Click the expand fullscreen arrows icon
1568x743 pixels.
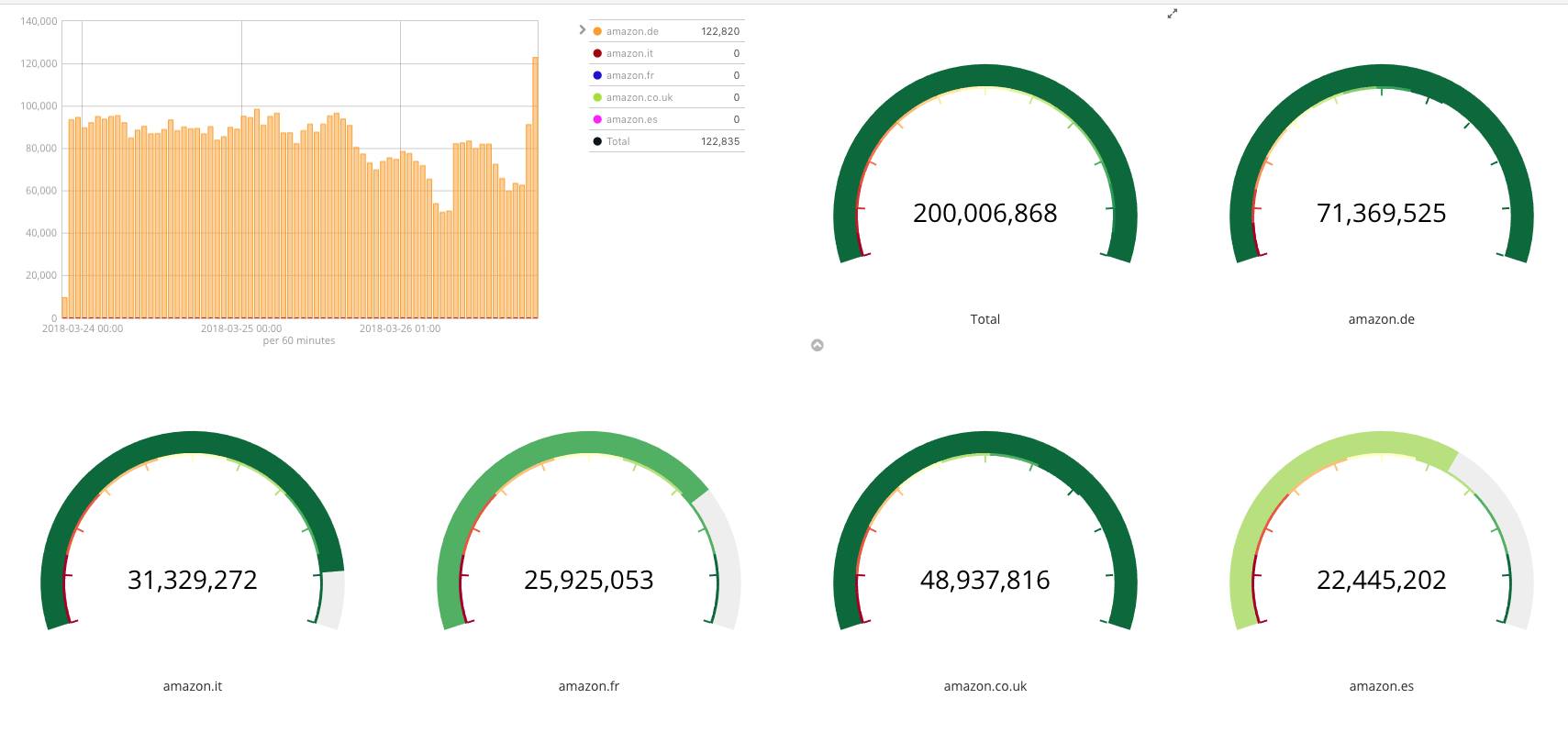point(1172,14)
